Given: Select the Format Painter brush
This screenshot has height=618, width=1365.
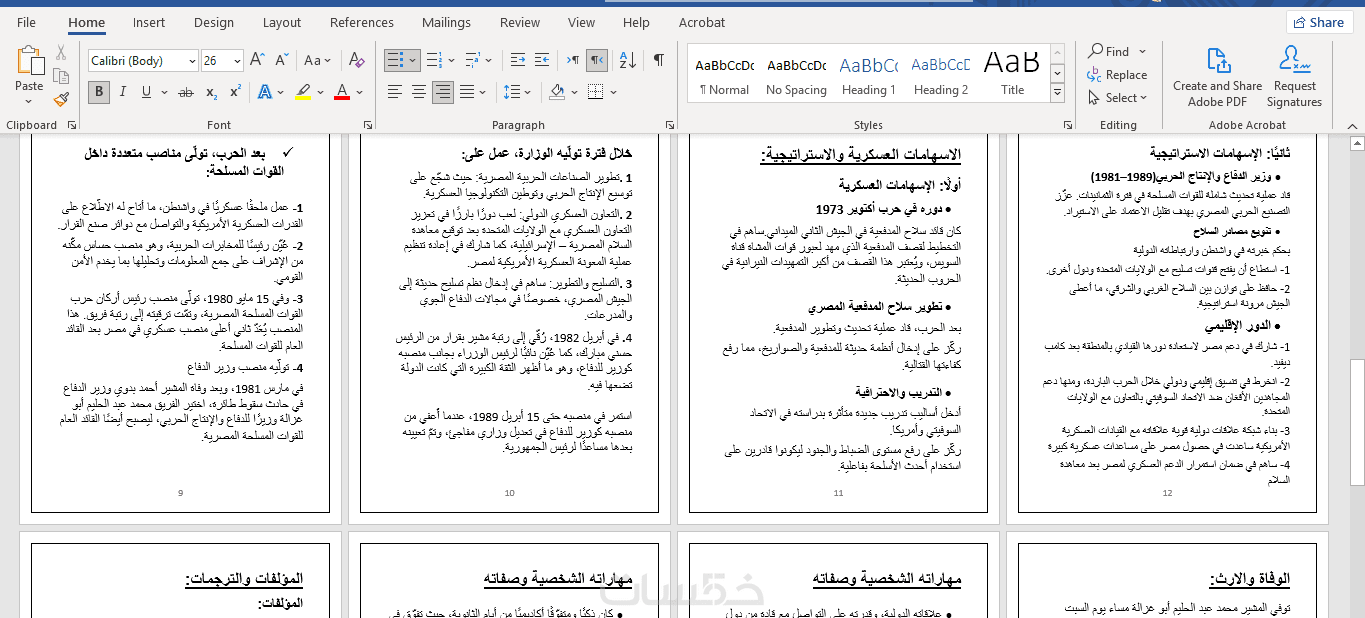Looking at the screenshot, I should click(61, 99).
